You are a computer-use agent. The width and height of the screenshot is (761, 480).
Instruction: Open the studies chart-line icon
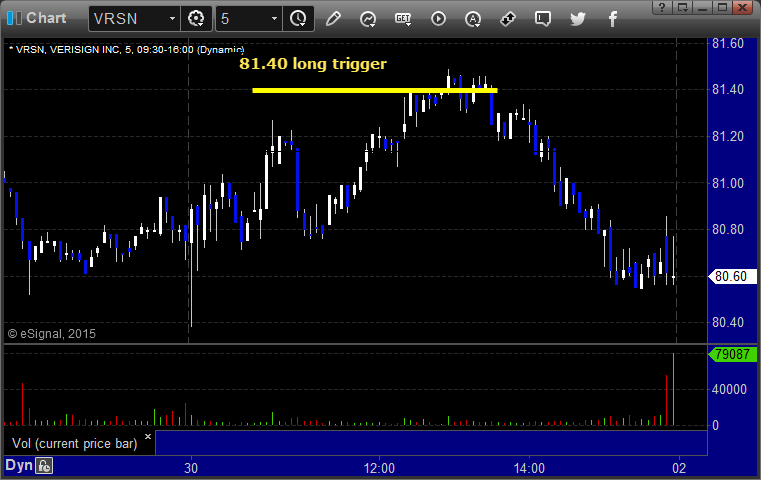pos(368,19)
